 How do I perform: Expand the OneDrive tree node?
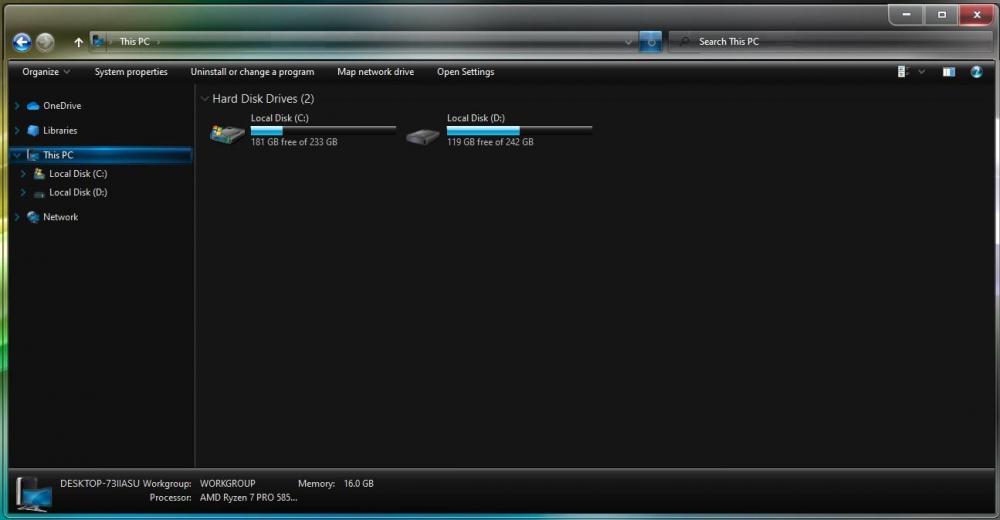pos(17,106)
